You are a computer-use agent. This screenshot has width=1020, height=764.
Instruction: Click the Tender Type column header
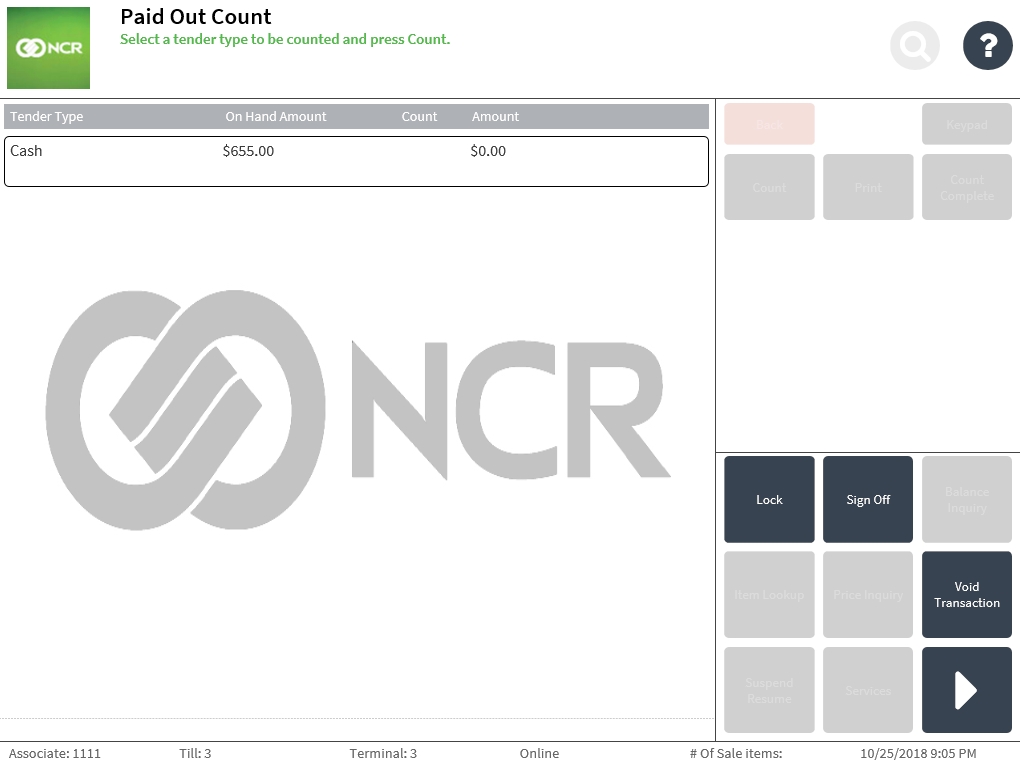coord(47,117)
